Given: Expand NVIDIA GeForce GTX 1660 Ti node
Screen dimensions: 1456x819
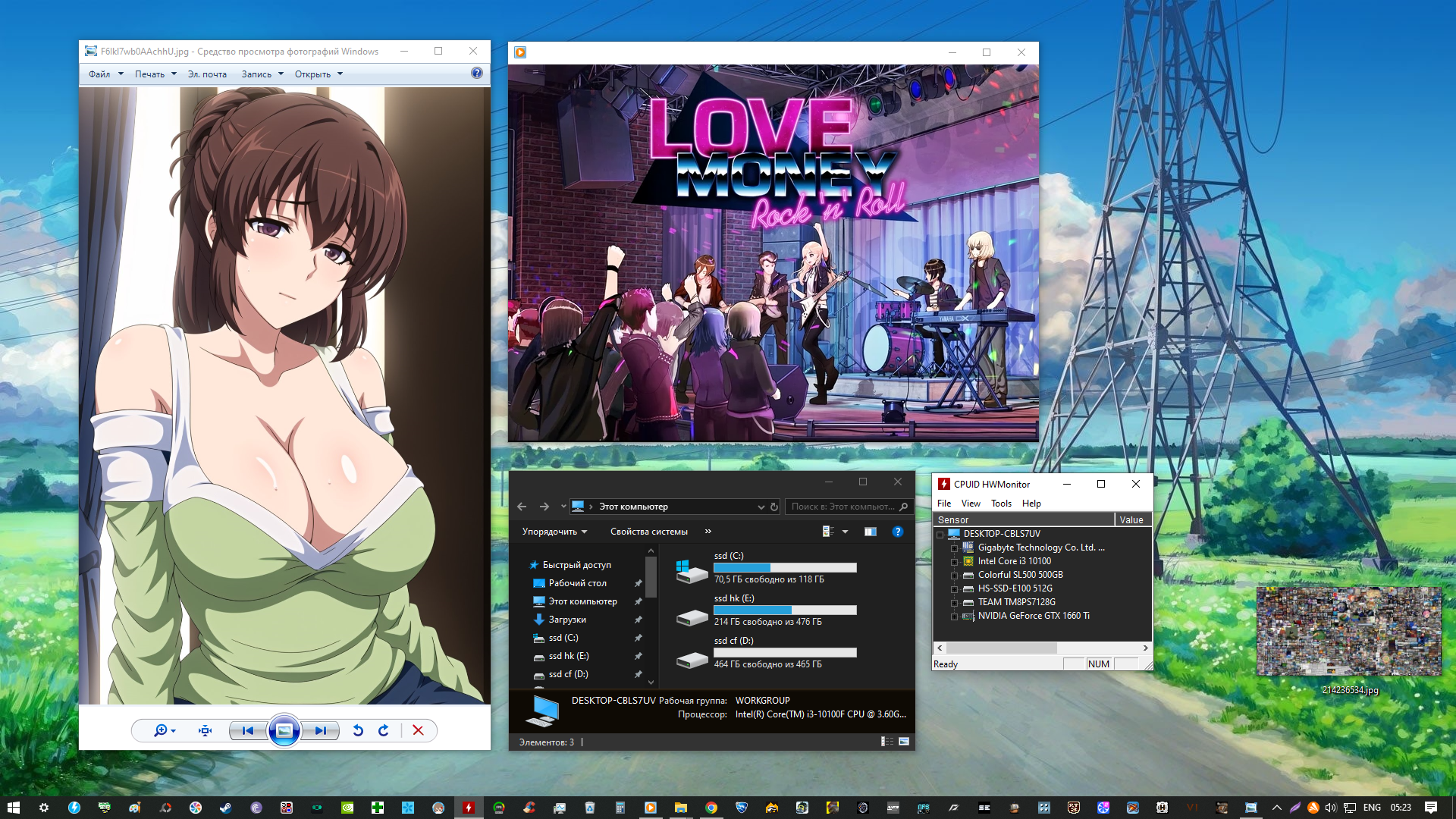Looking at the screenshot, I should click(x=954, y=617).
